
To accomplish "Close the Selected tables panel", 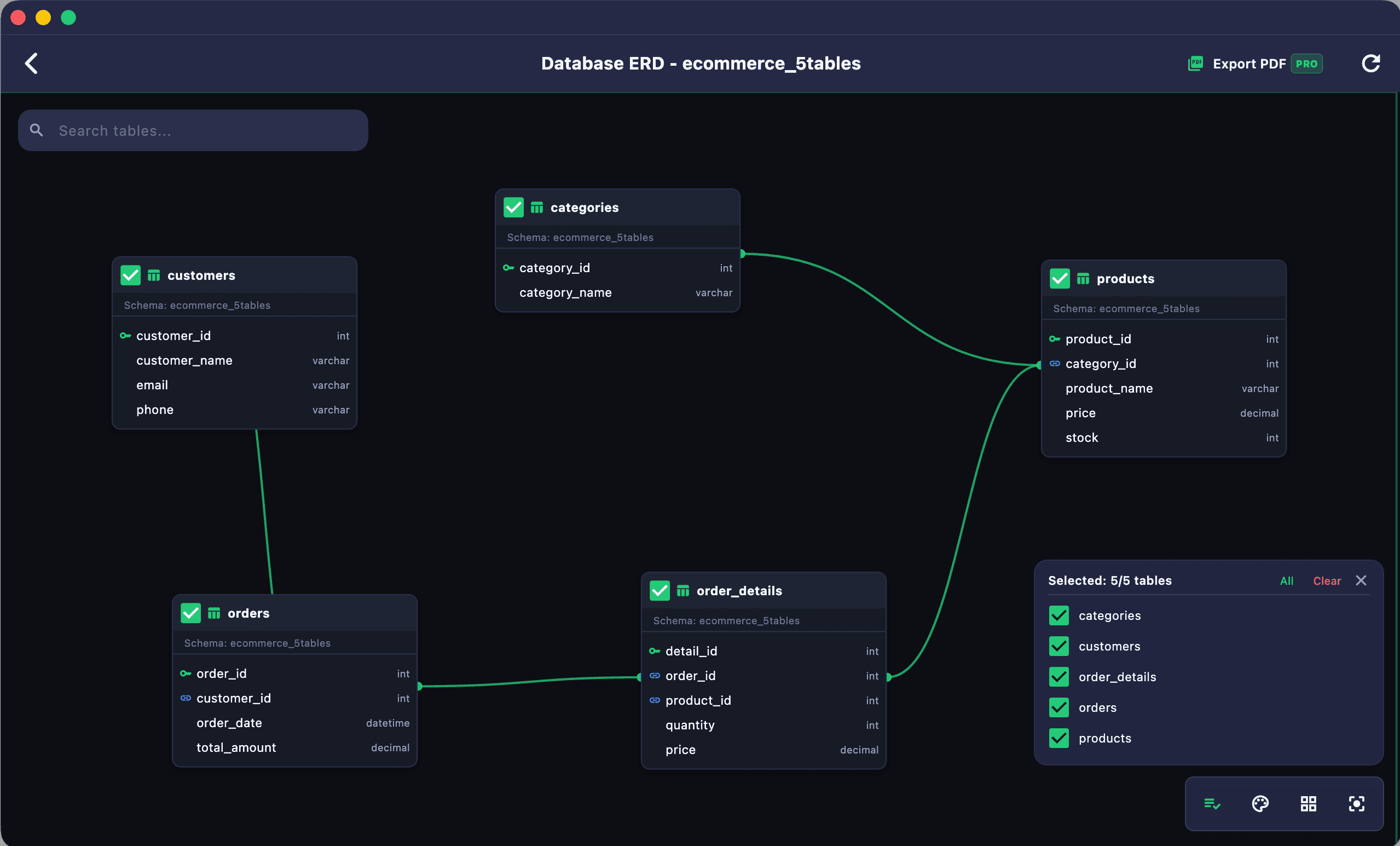I will (x=1361, y=580).
